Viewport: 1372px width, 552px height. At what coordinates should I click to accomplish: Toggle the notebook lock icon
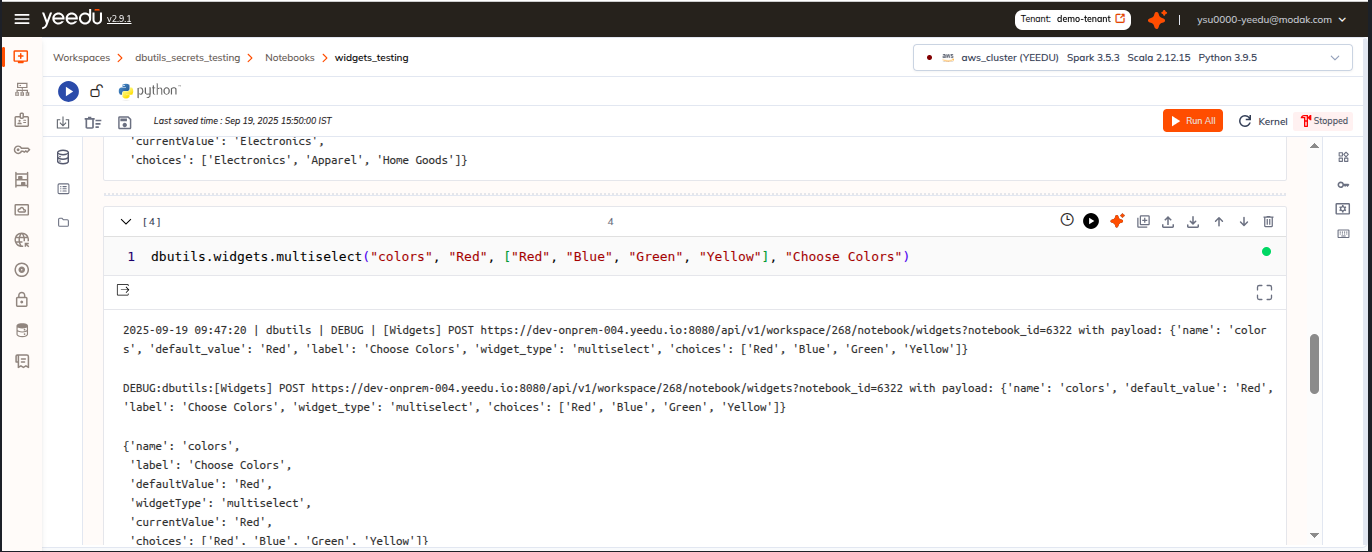(96, 91)
